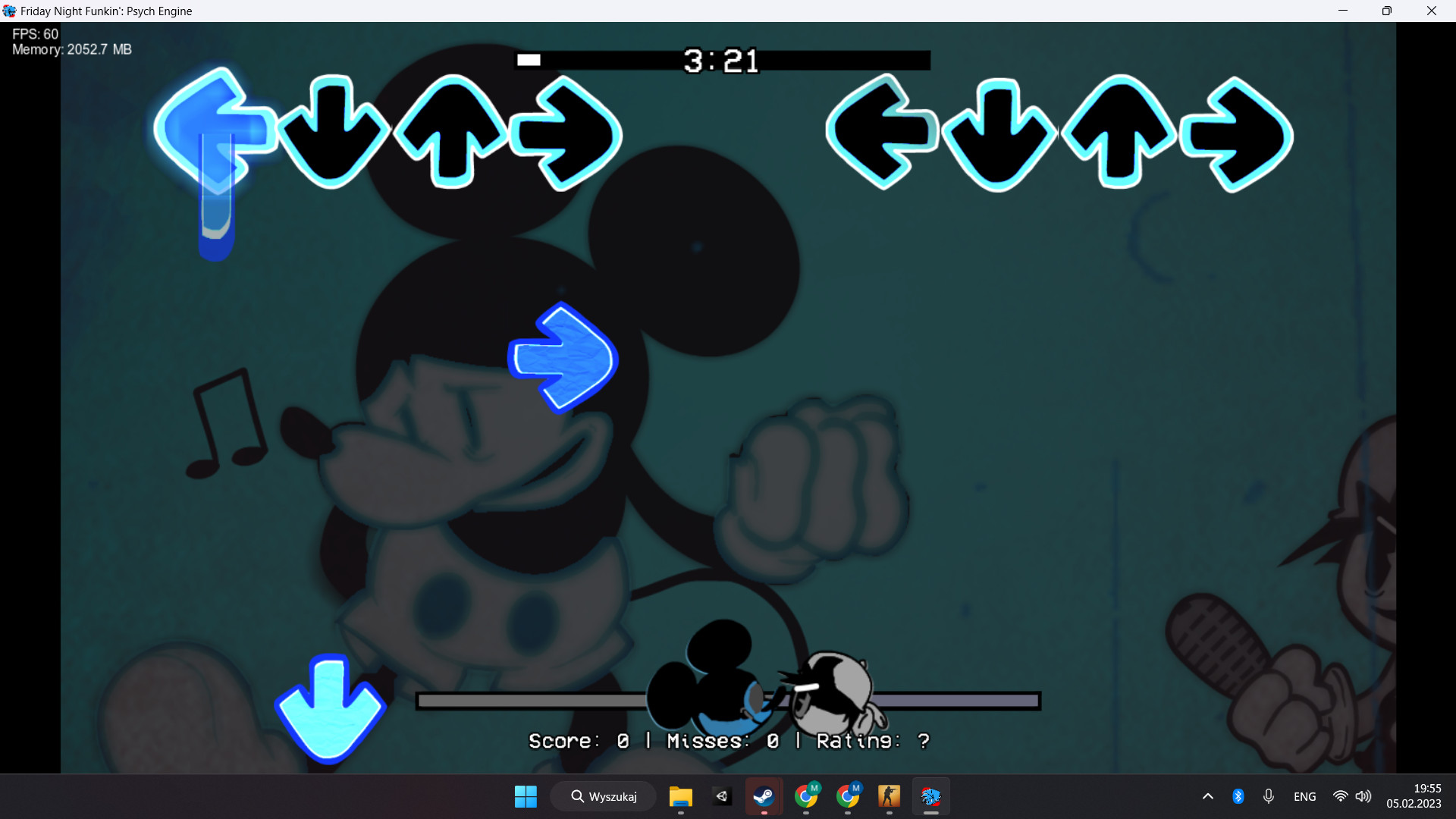
Task: Click the falling blue right arrow note
Action: tap(563, 357)
